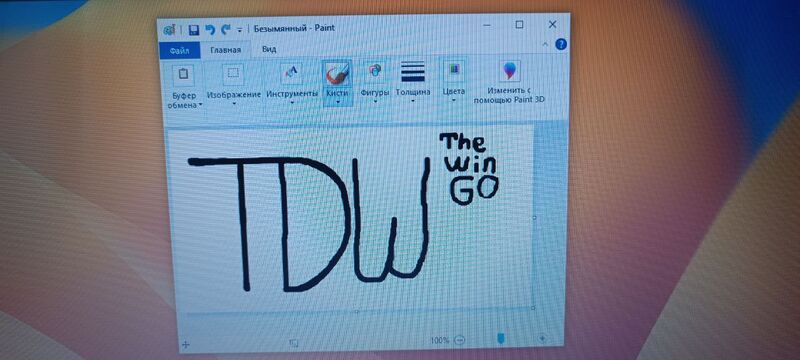The image size is (800, 360).
Task: Expand the Кисти dropdown arrow
Action: pyautogui.click(x=337, y=101)
